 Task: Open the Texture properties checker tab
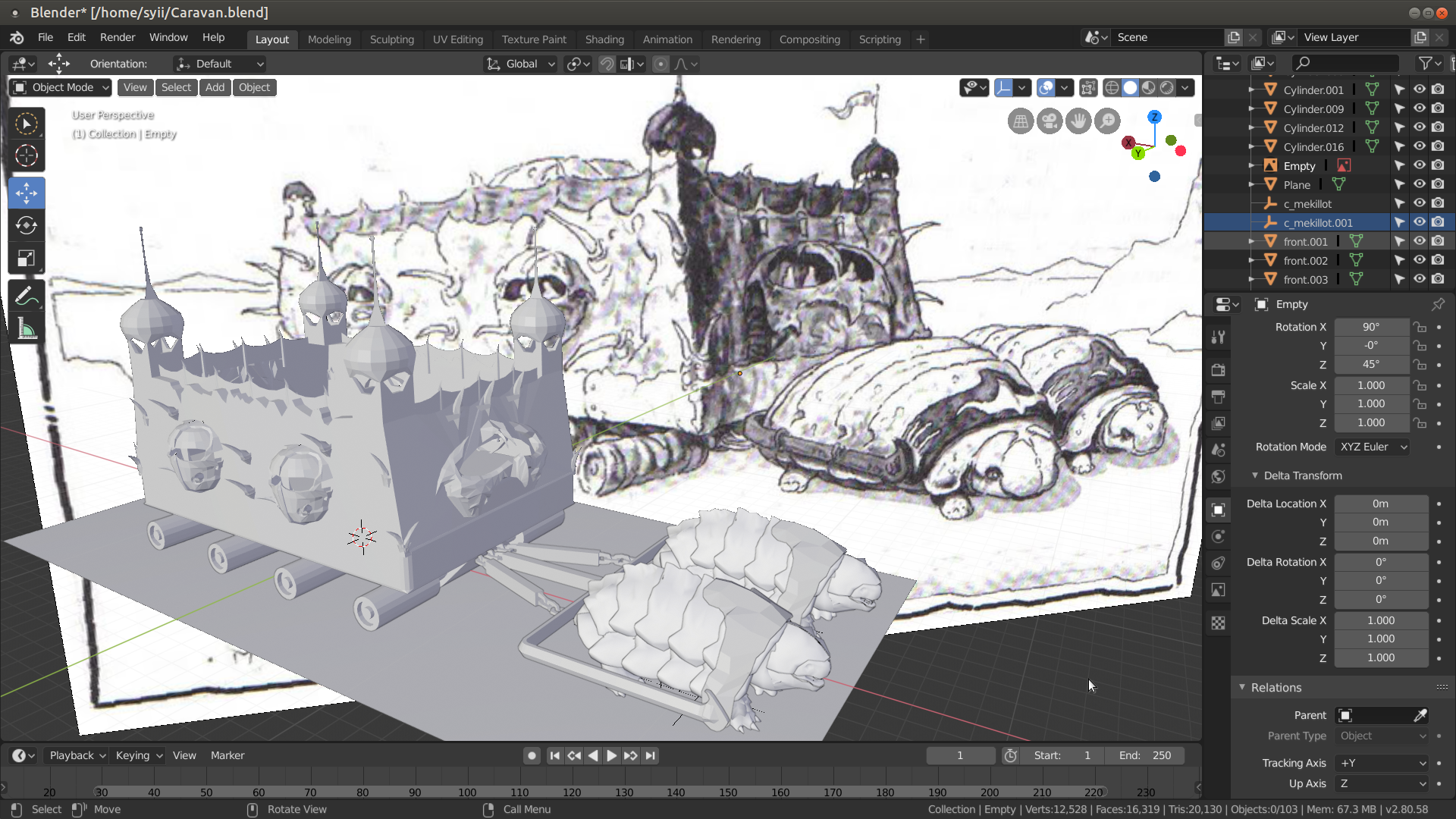[1219, 623]
